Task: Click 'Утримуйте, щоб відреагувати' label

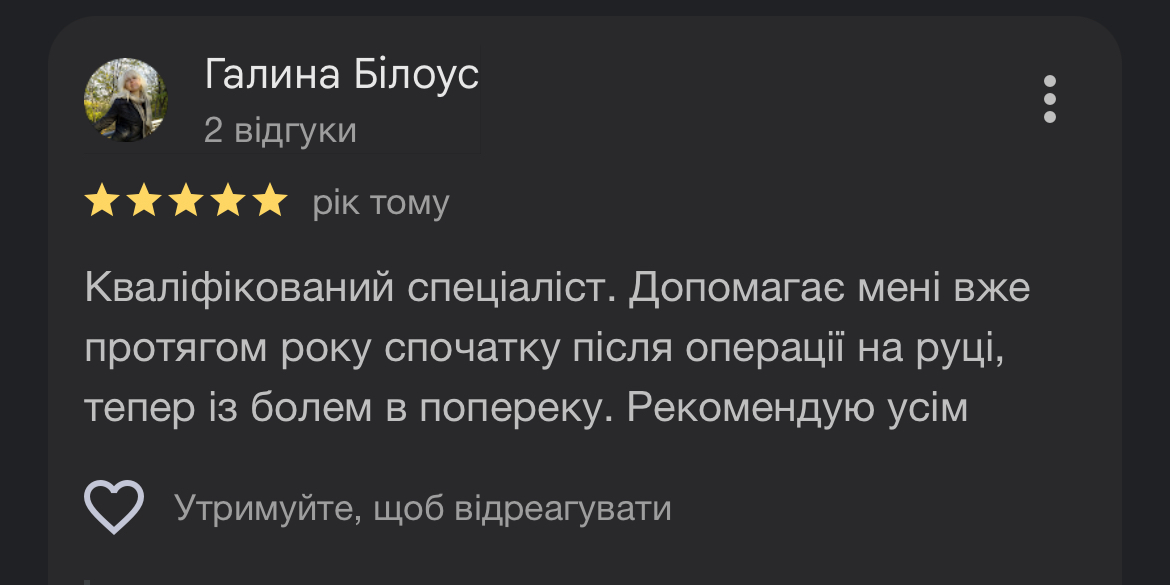Action: (x=421, y=507)
